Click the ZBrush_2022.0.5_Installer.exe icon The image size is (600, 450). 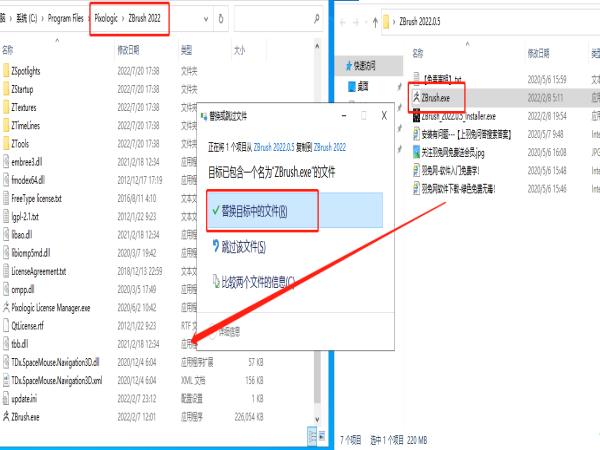(416, 116)
